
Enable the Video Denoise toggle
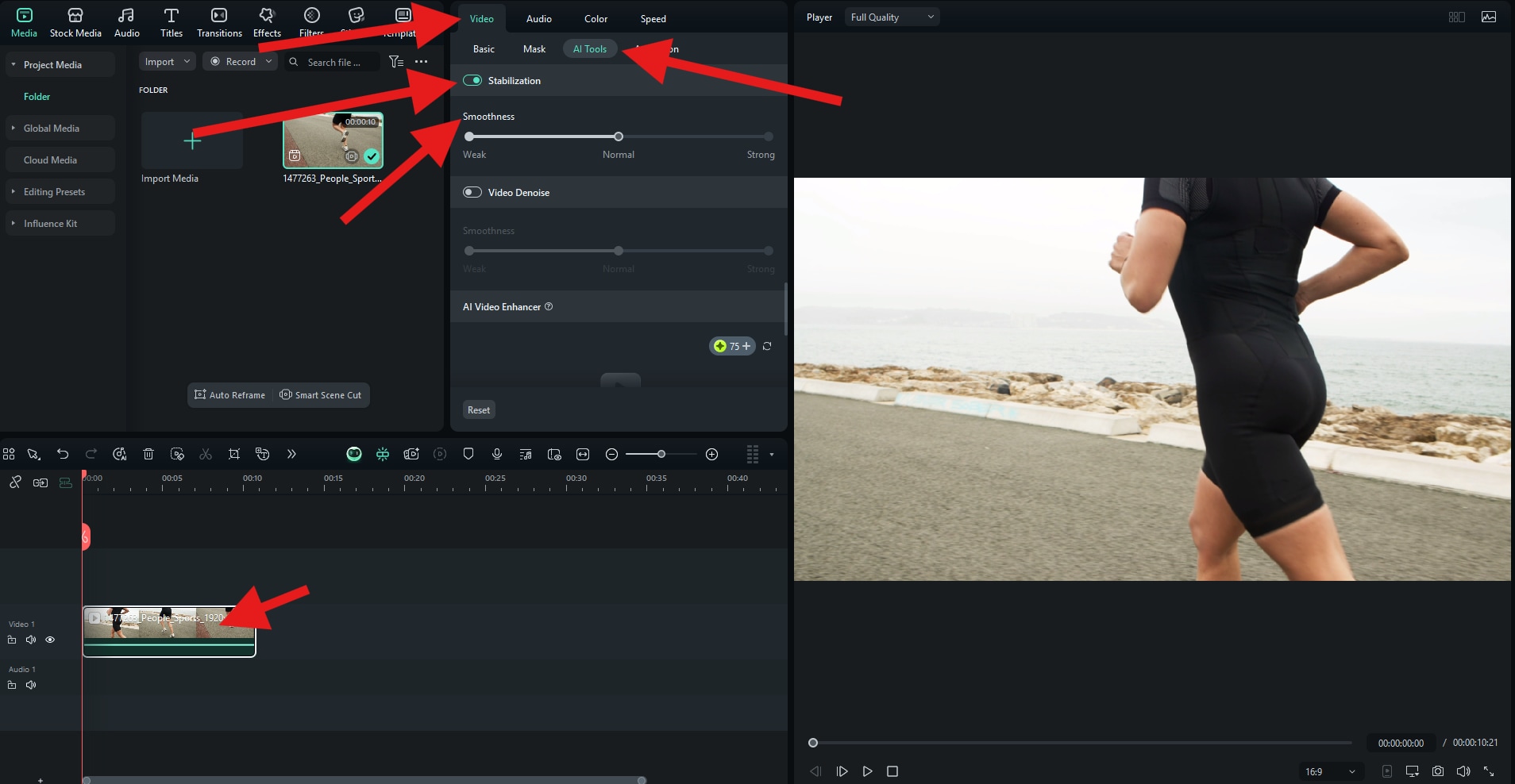click(472, 192)
